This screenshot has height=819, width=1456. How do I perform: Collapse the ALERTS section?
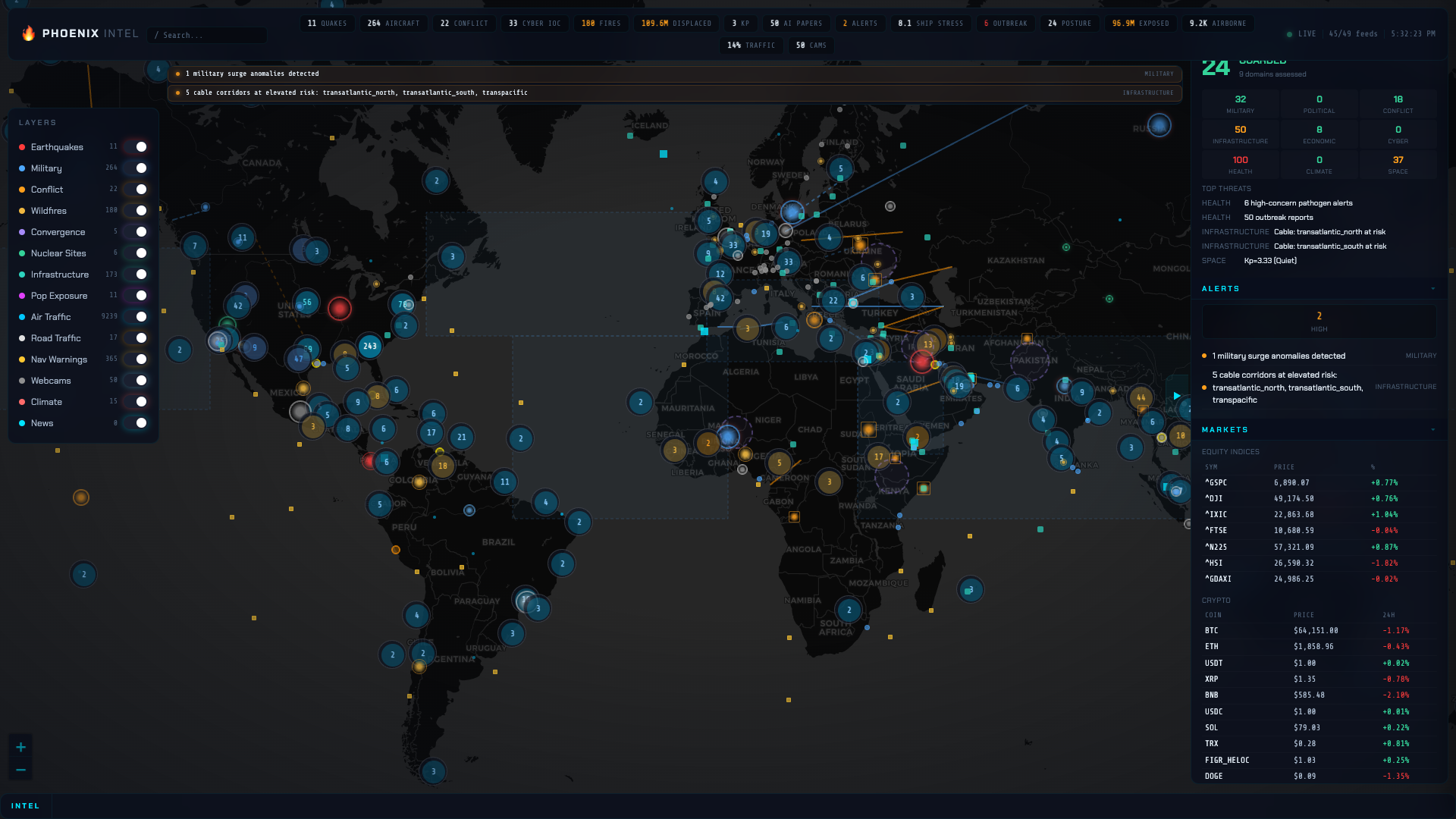point(1432,288)
